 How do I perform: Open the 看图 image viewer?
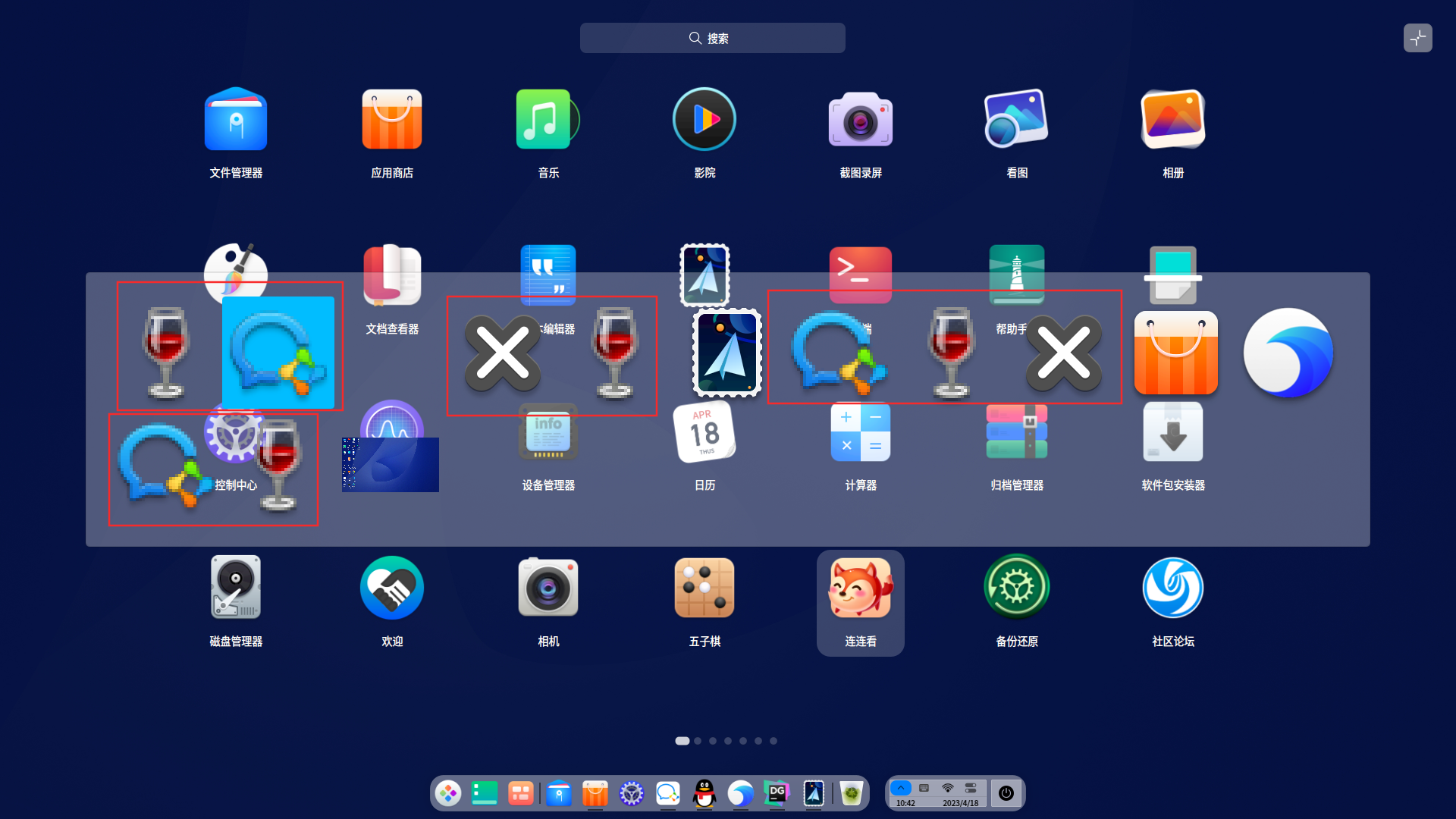[x=1017, y=120]
